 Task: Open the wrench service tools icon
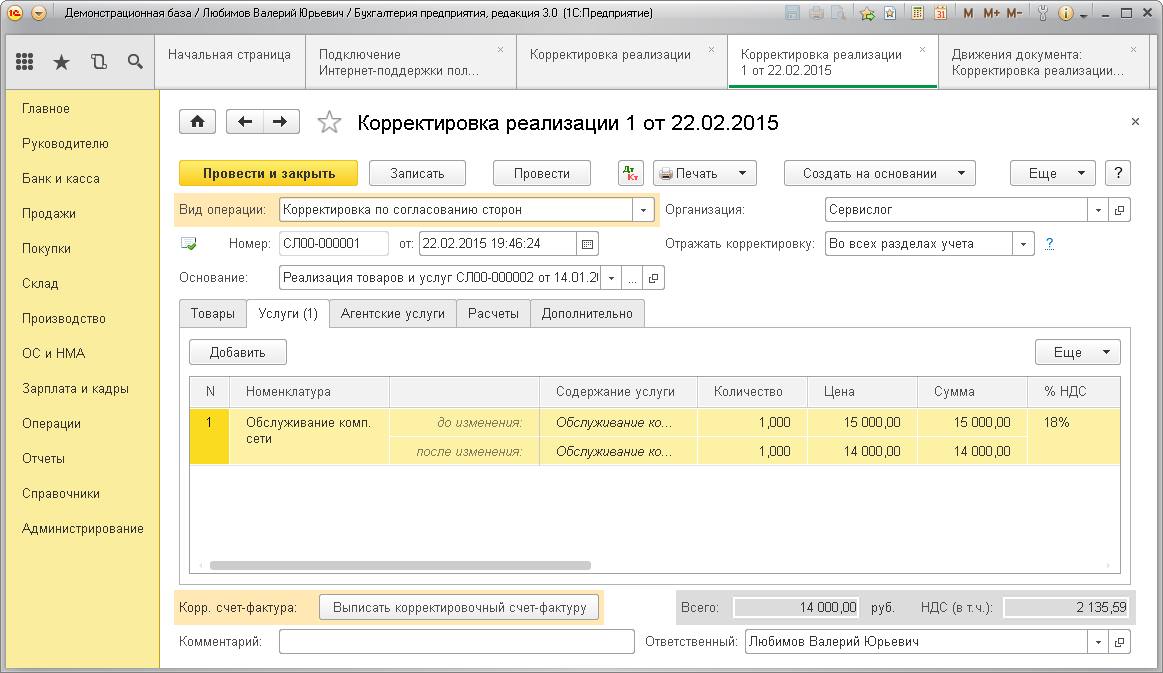coord(1043,13)
